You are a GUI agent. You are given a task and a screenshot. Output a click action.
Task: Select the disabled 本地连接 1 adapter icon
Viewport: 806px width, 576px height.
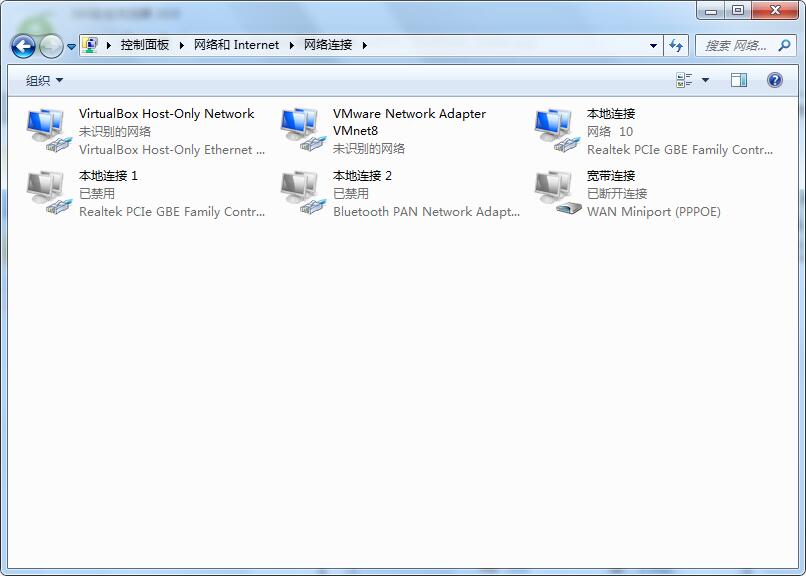(49, 192)
